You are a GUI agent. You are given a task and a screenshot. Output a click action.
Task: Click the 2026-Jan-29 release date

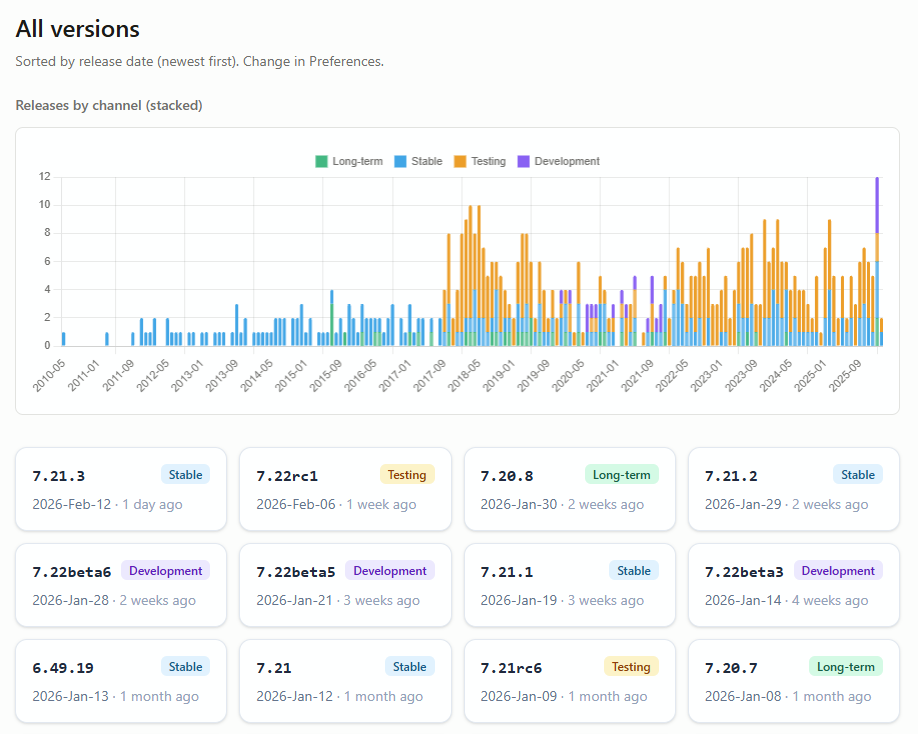point(743,505)
